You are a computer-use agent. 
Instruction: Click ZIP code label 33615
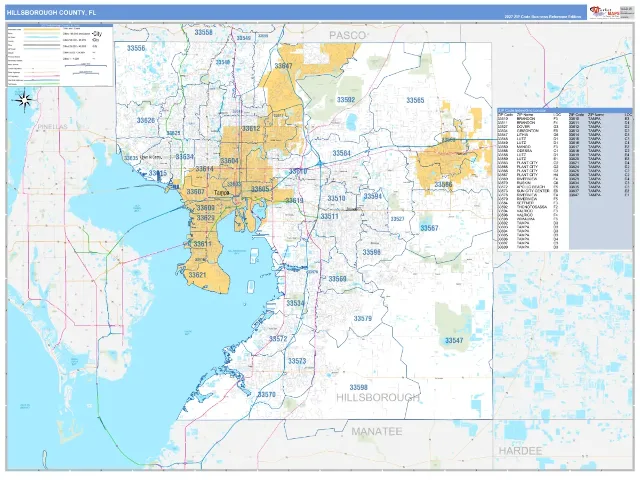pyautogui.click(x=158, y=173)
